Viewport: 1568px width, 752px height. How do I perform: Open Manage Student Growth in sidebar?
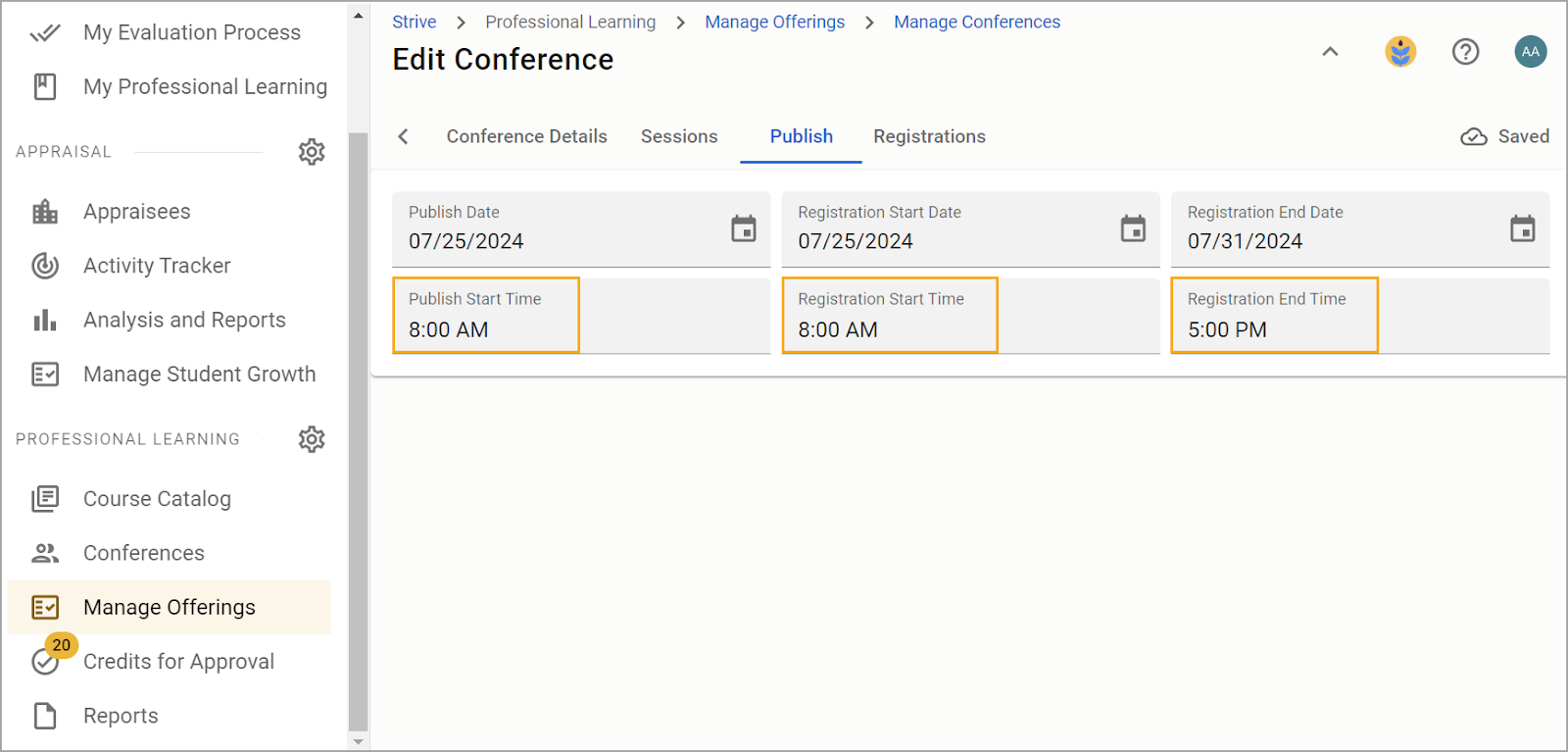click(169, 375)
